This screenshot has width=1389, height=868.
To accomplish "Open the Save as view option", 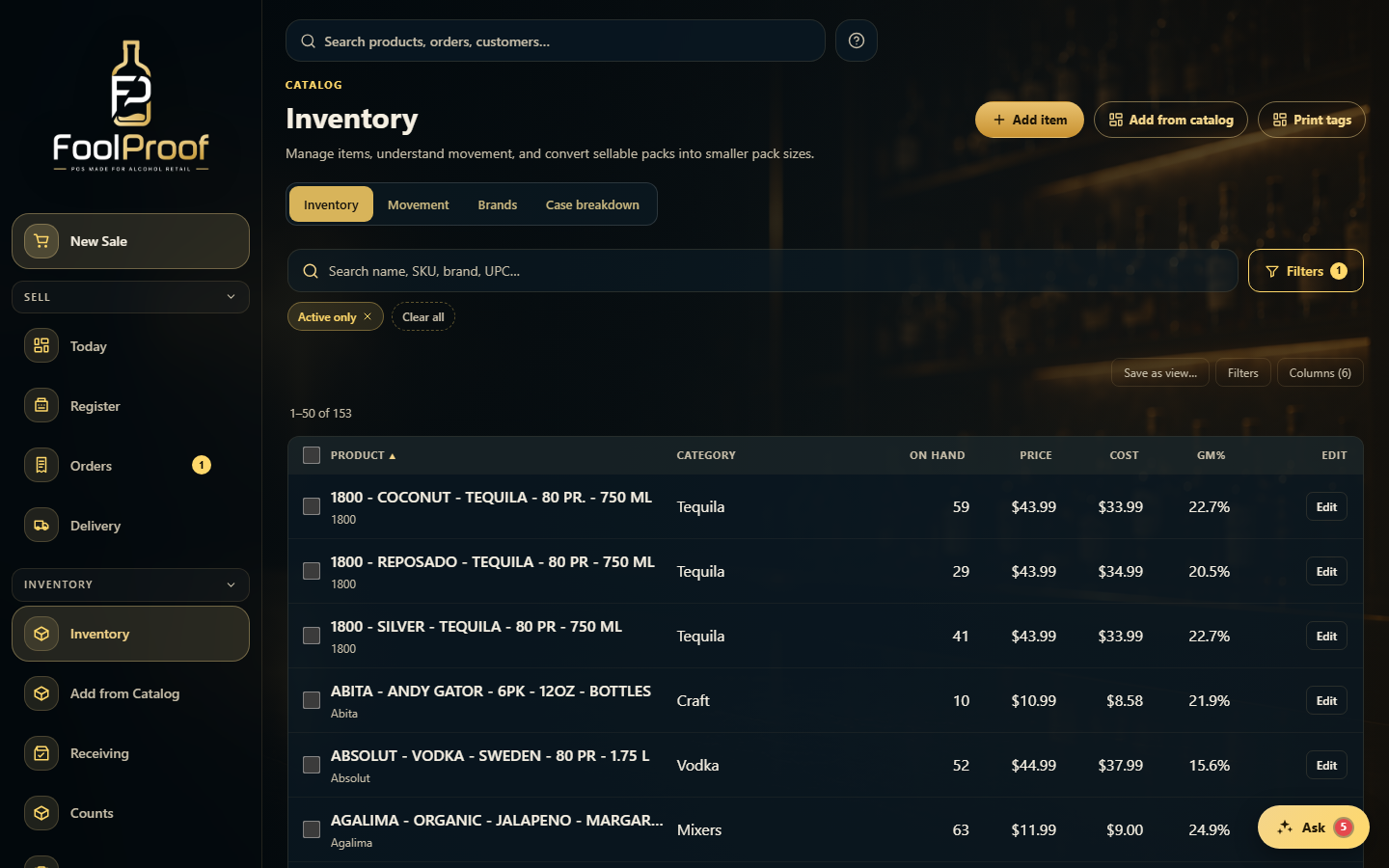I will coord(1159,373).
